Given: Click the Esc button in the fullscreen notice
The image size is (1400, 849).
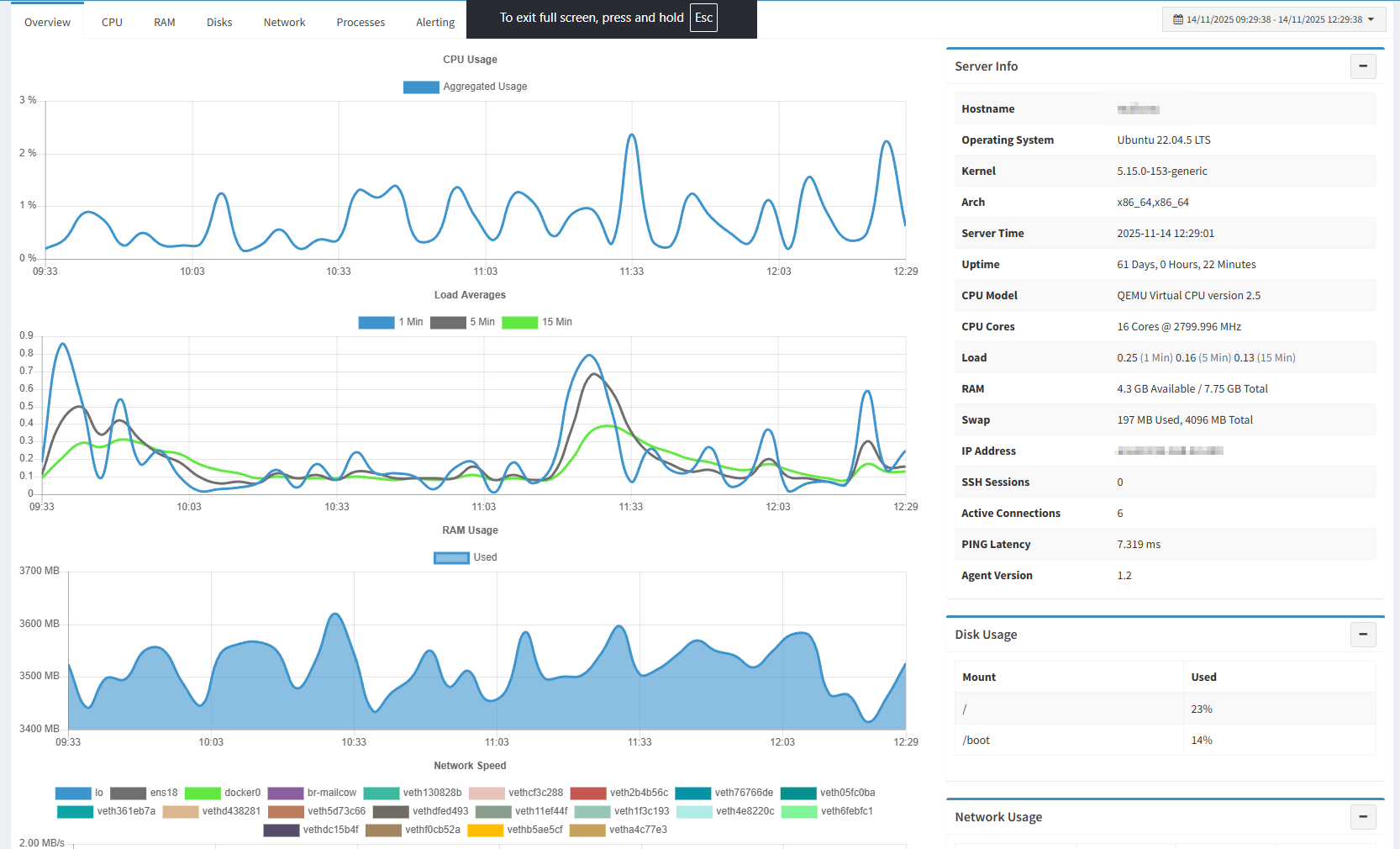Looking at the screenshot, I should tap(703, 17).
